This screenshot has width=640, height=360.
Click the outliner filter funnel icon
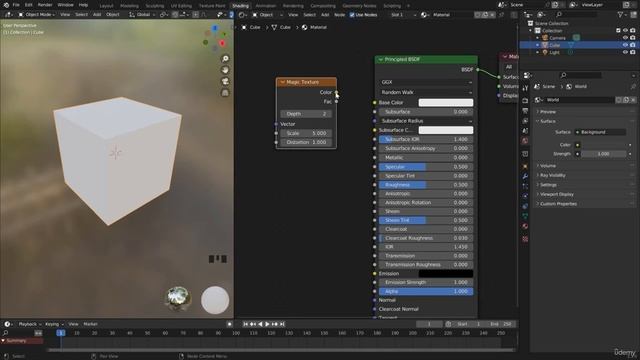(x=621, y=14)
